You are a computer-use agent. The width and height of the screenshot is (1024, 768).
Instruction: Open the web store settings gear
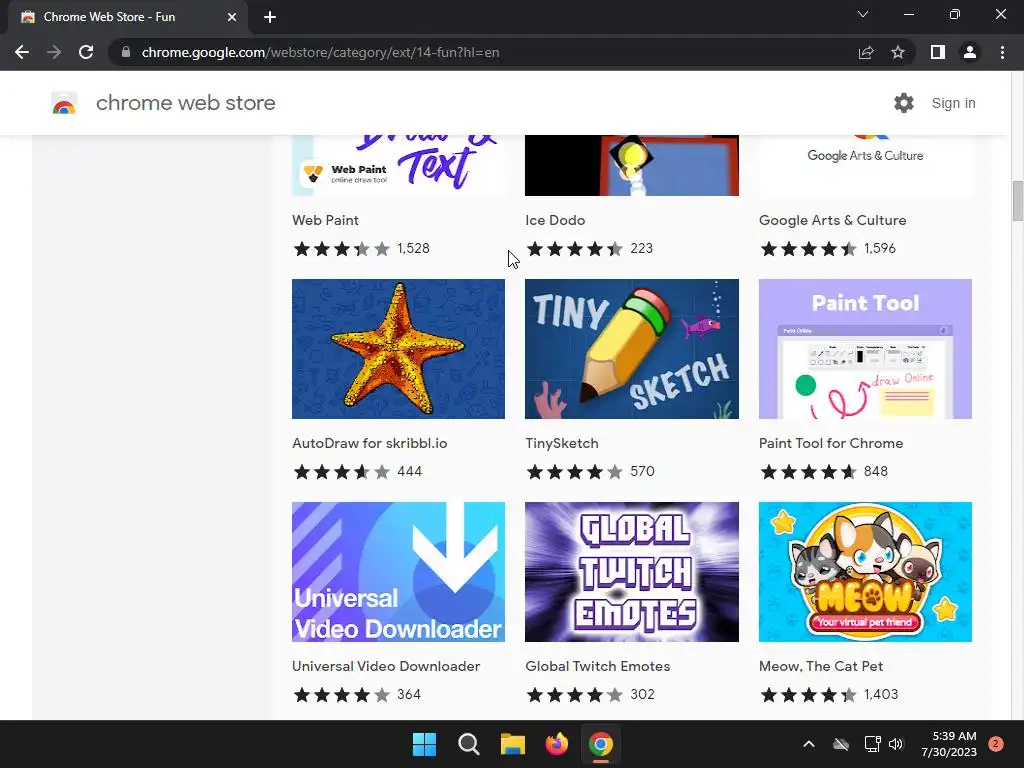(x=904, y=103)
